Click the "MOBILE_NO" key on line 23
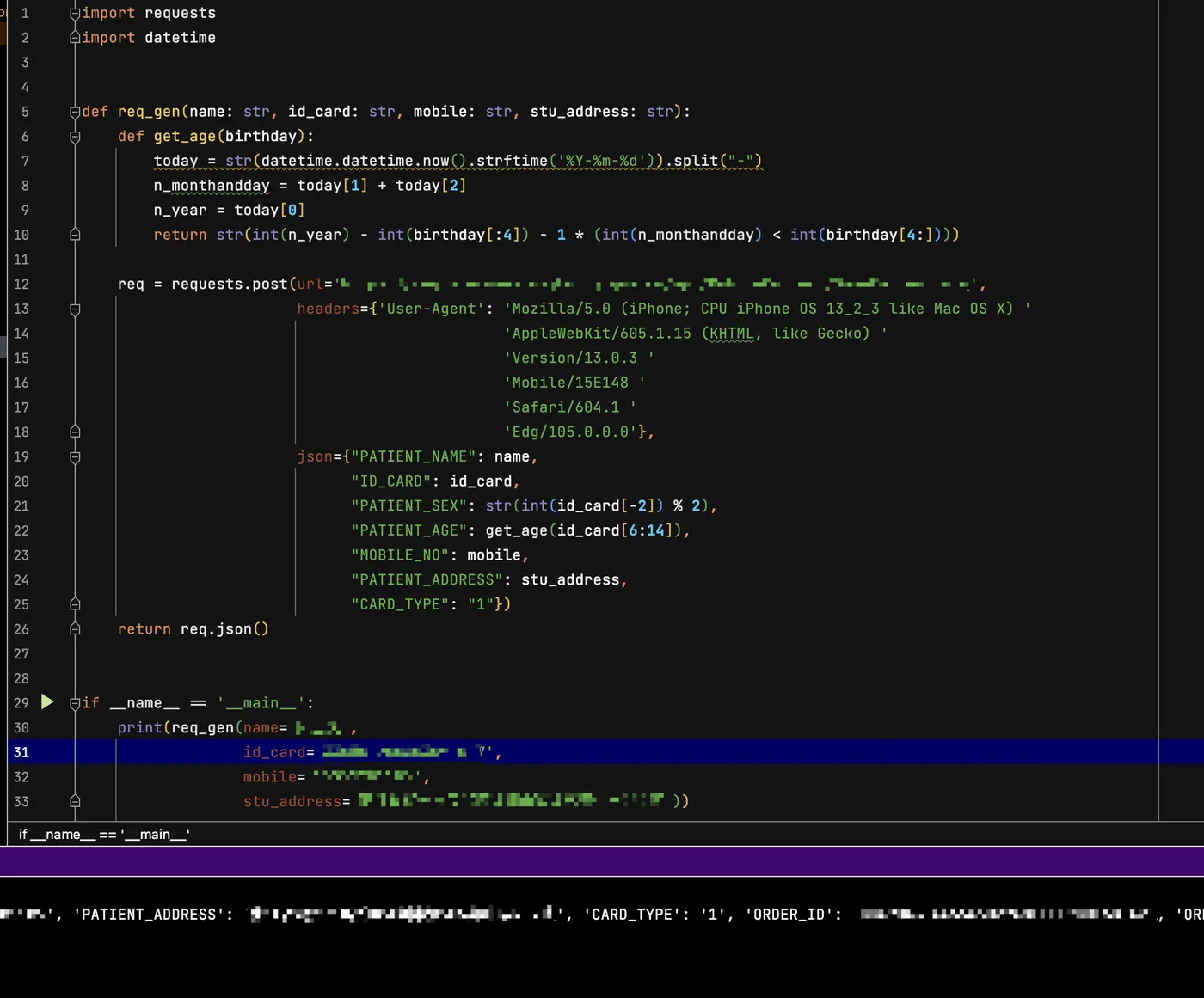1204x998 pixels. click(x=400, y=555)
